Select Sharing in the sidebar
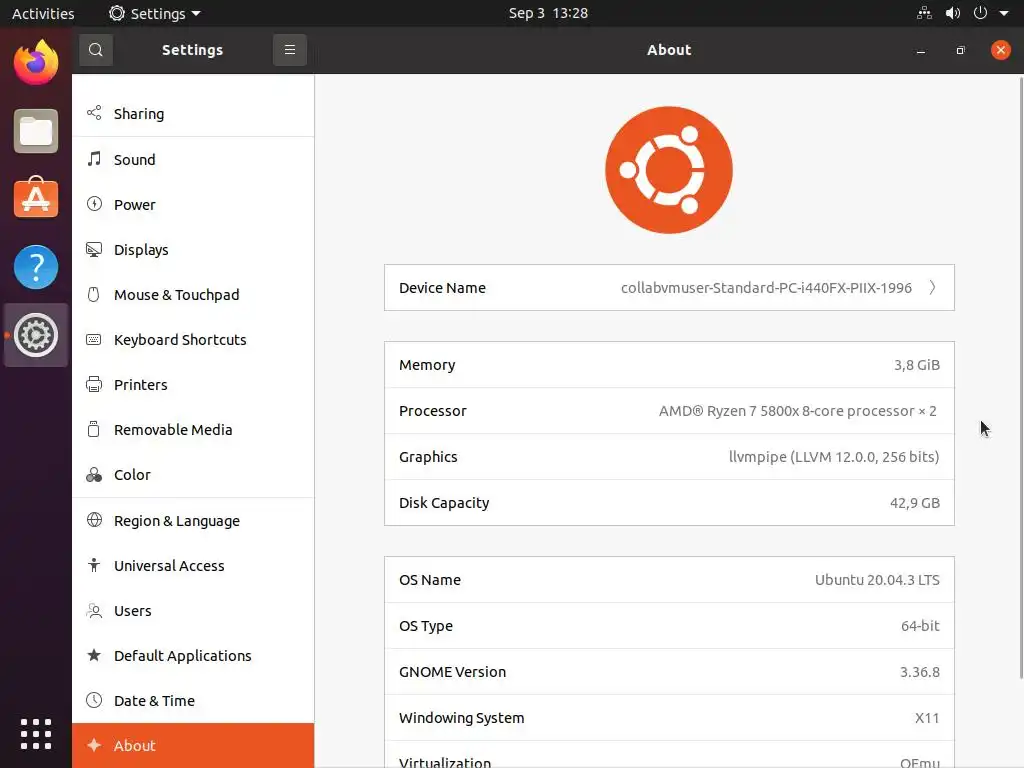 coord(193,114)
